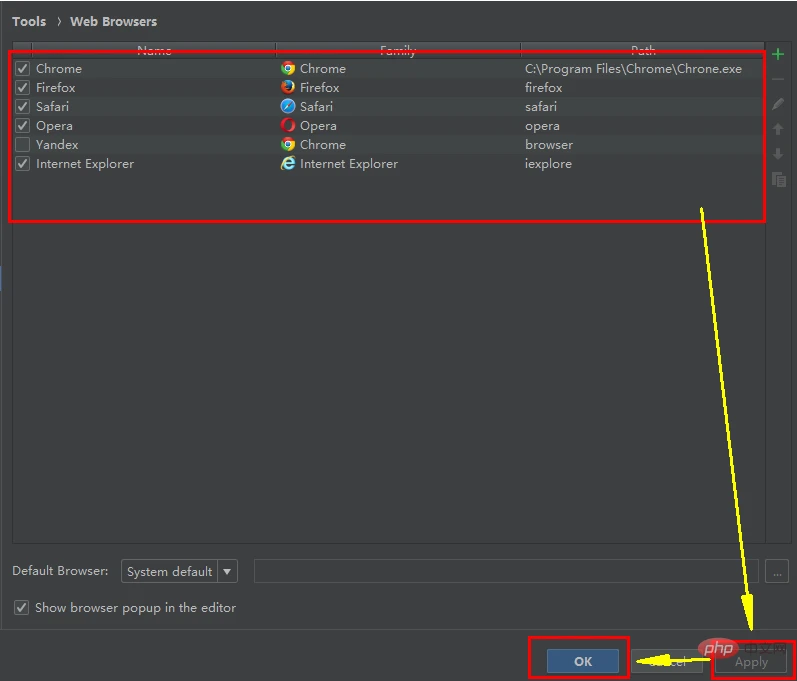This screenshot has width=797, height=681.
Task: Disable the Safari browser checkbox
Action: click(x=22, y=107)
